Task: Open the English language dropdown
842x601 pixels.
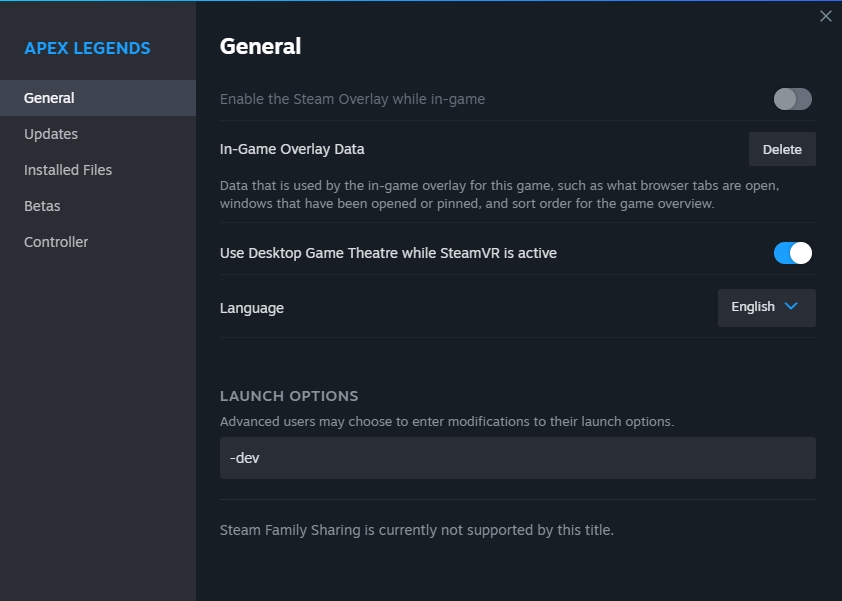Action: (x=766, y=308)
